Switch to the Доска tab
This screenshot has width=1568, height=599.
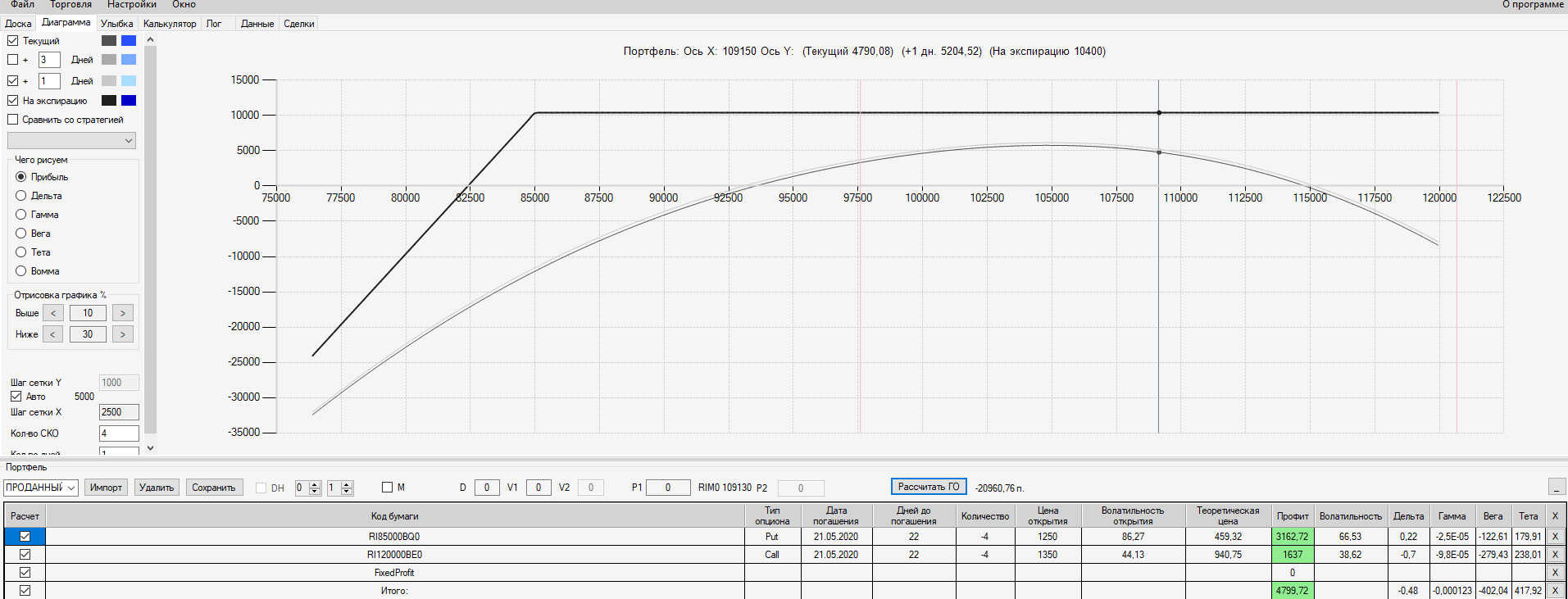point(18,24)
